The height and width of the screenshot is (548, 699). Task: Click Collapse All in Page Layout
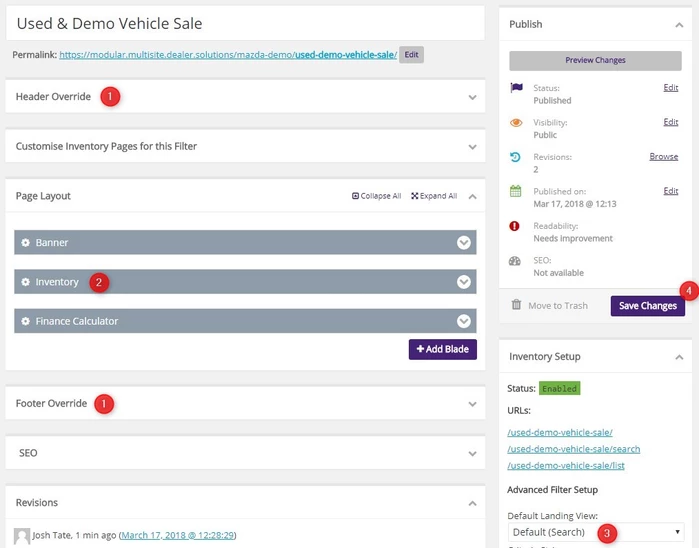click(x=377, y=196)
